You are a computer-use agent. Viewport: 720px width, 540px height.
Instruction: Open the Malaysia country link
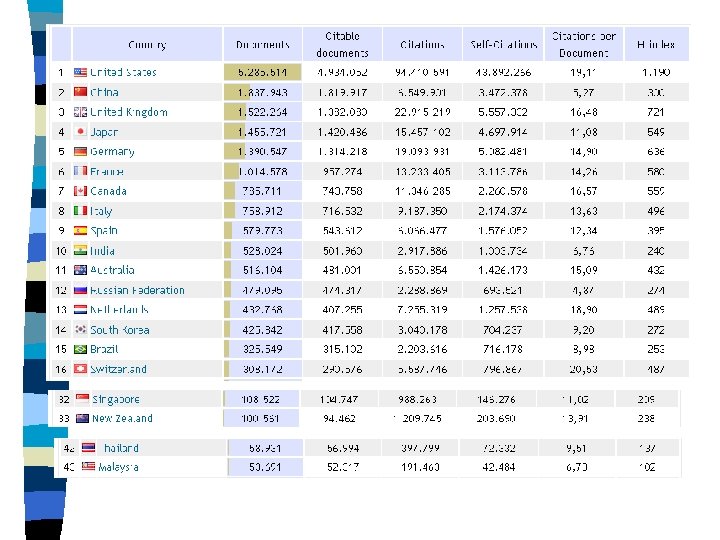118,467
